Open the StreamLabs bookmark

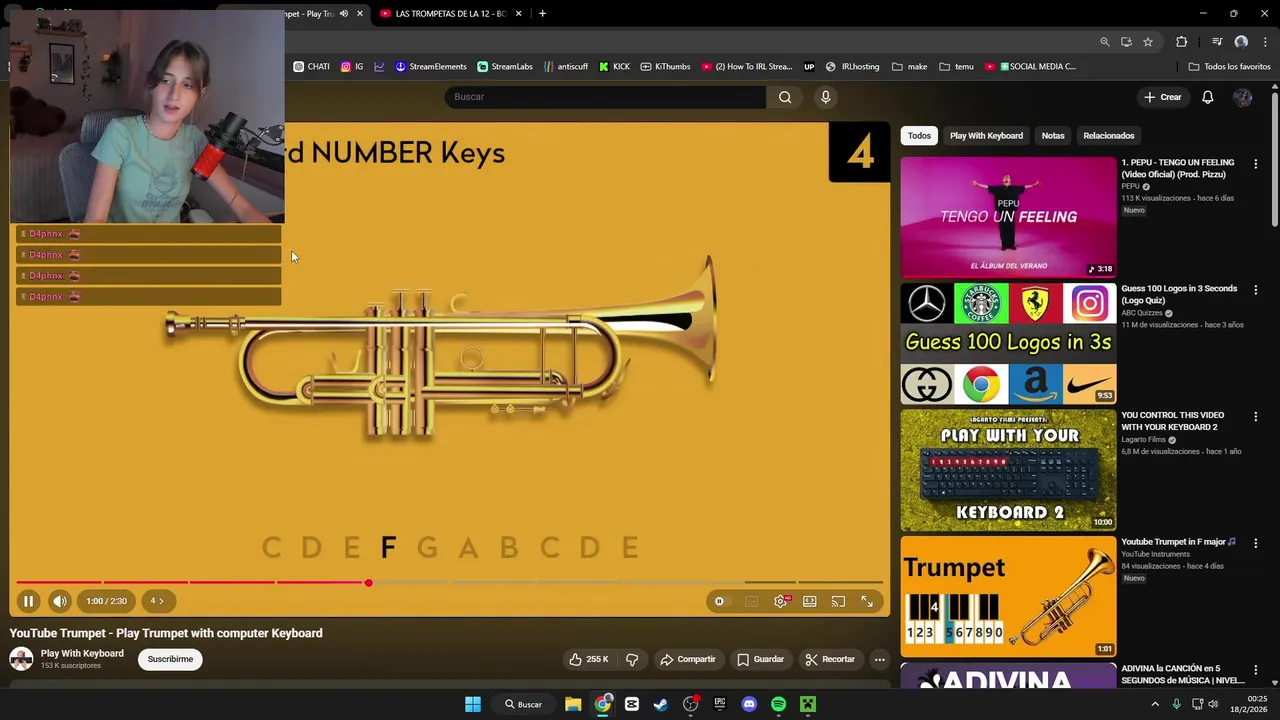point(505,67)
